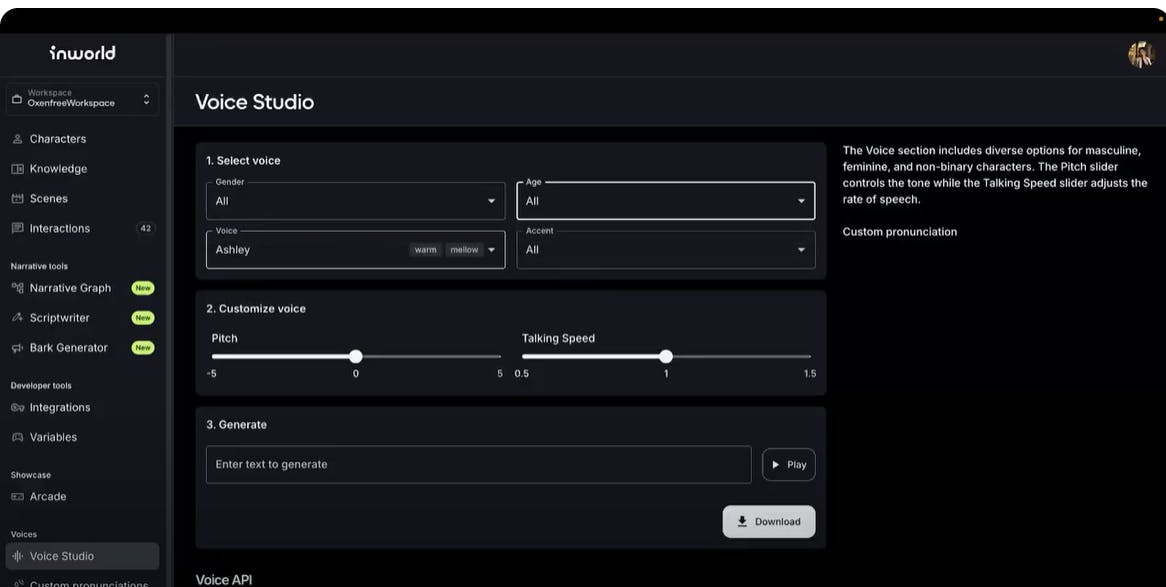
Task: Click the 2. Customize voice heading
Action: pos(256,309)
